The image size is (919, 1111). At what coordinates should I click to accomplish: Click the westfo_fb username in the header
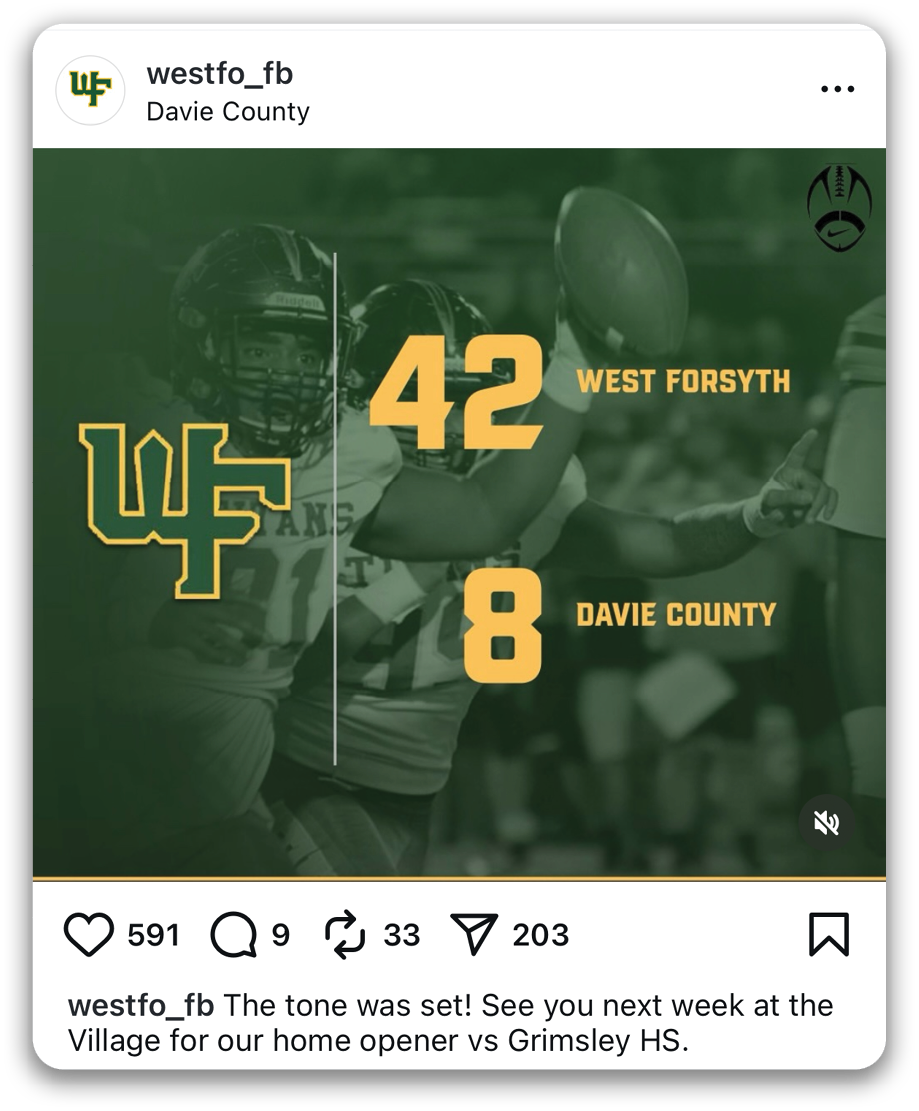(219, 74)
